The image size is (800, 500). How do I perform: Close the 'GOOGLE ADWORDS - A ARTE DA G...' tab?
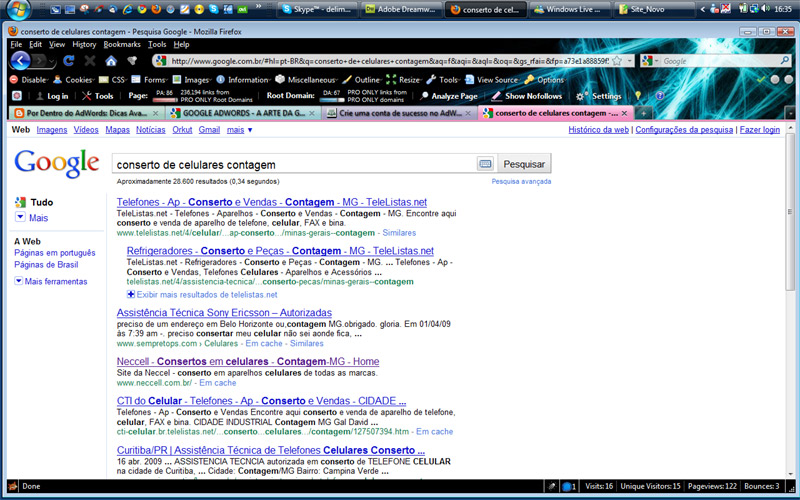[312, 113]
